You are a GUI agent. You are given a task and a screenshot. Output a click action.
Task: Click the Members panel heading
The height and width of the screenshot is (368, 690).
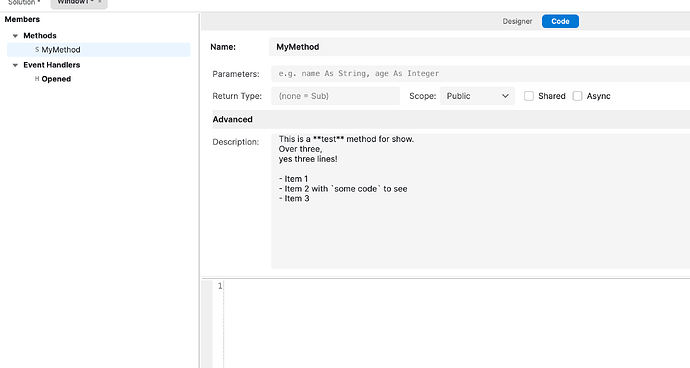(x=22, y=19)
